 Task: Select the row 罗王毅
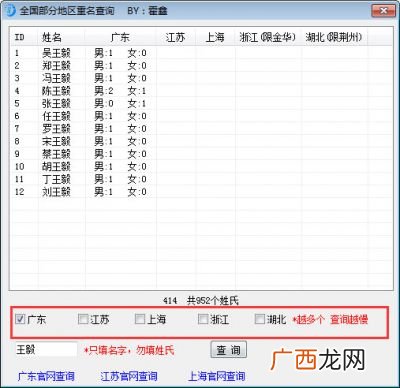pos(202,128)
